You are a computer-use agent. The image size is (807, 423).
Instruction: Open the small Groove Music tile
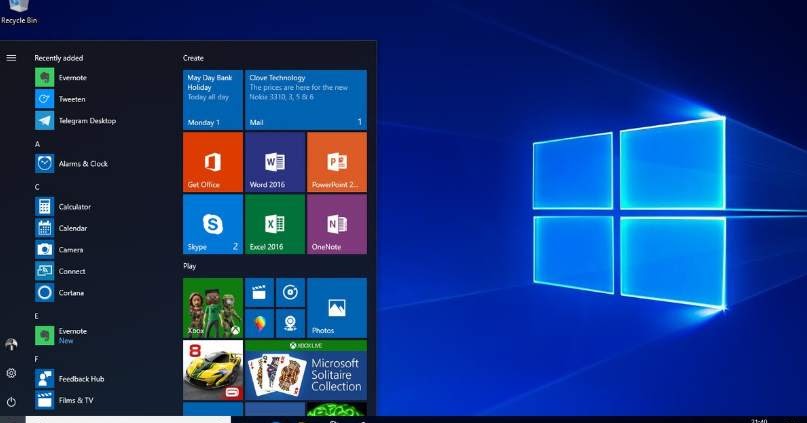[x=290, y=293]
